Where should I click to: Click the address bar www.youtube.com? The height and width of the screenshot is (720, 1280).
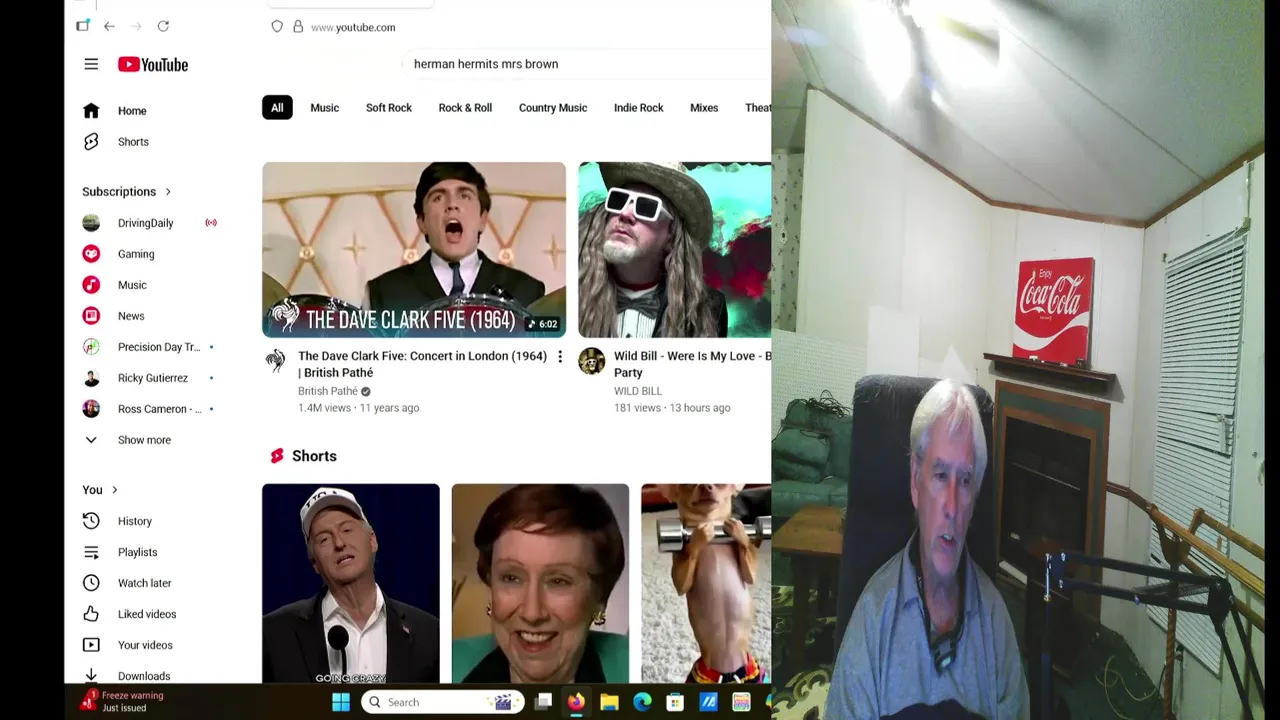[x=353, y=27]
